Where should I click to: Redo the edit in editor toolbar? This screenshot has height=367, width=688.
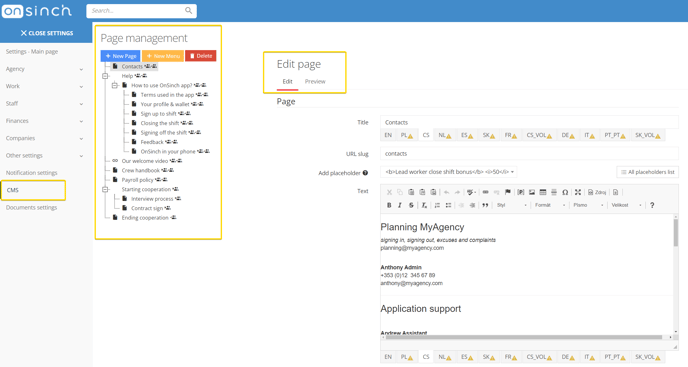click(457, 192)
